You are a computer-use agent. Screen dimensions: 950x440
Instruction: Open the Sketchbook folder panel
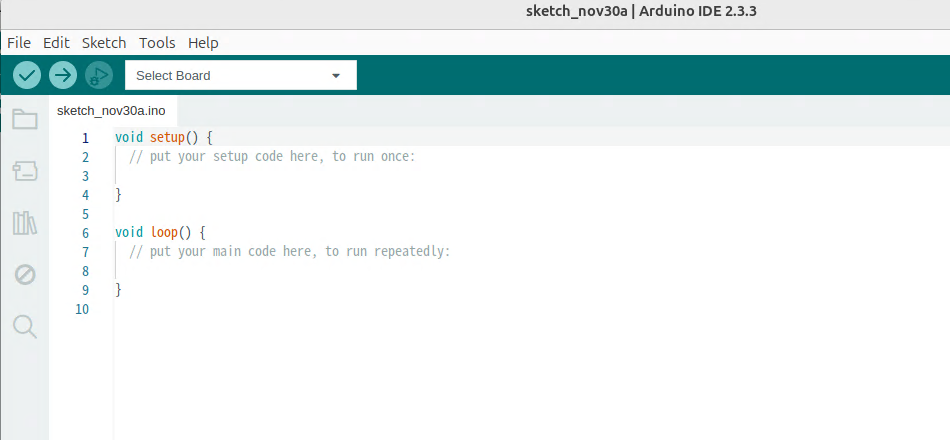25,119
